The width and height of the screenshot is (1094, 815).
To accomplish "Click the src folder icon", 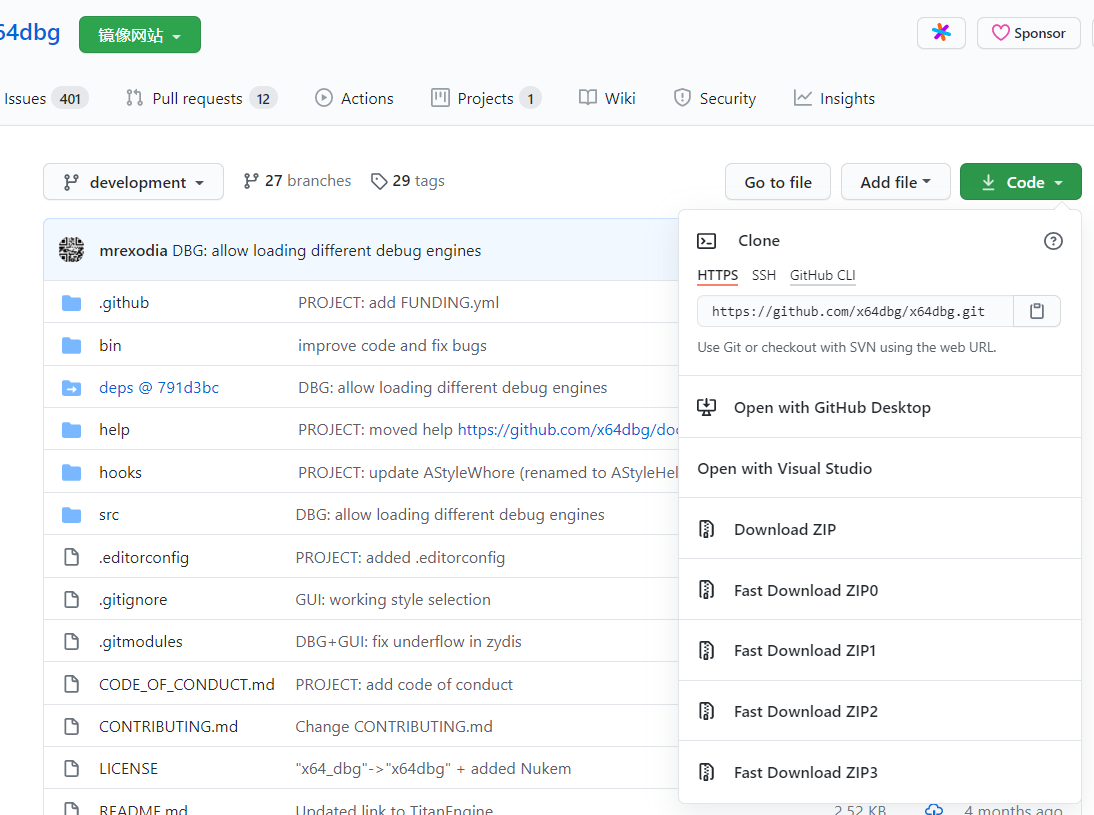I will 71,515.
